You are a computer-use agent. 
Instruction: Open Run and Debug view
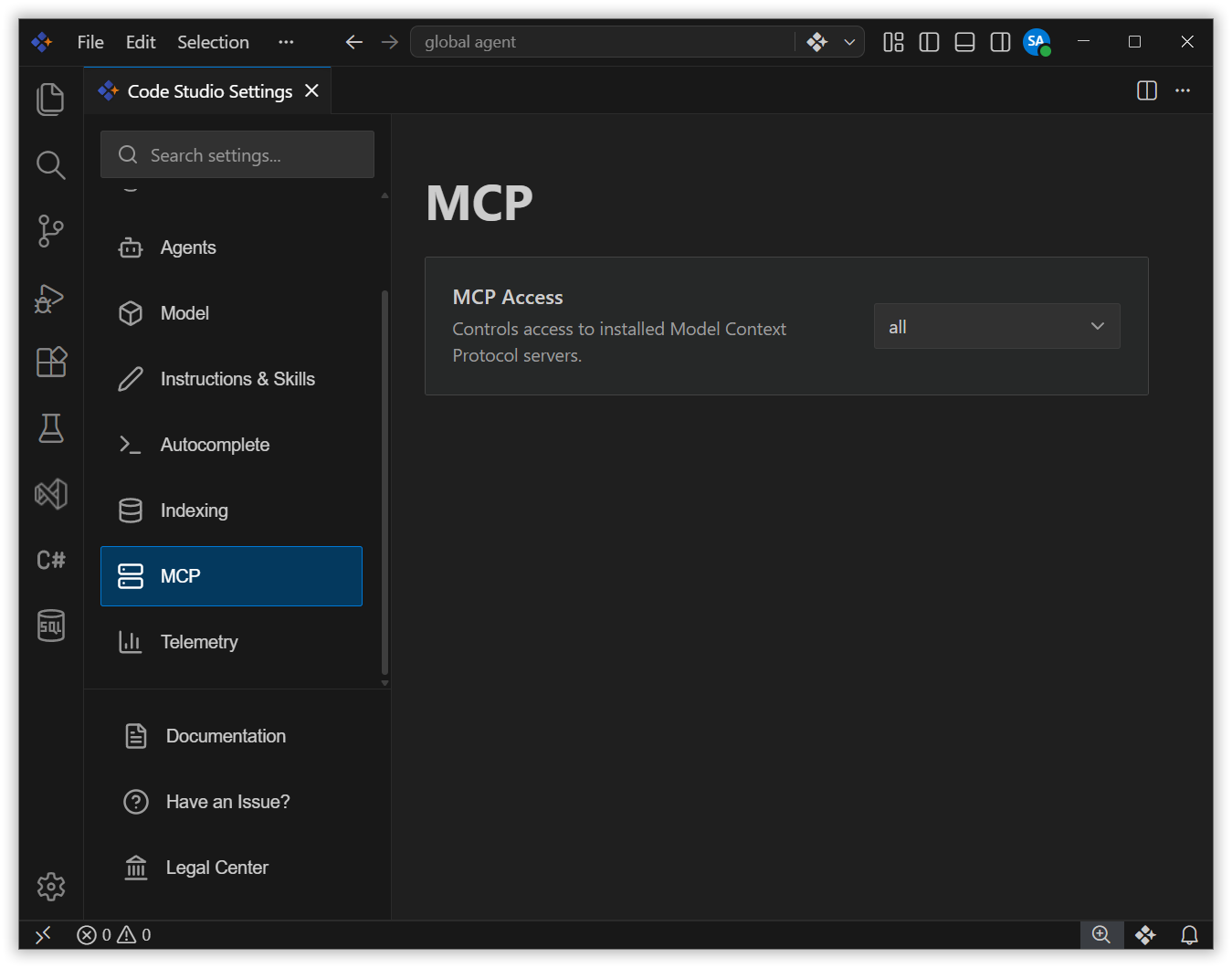tap(50, 297)
